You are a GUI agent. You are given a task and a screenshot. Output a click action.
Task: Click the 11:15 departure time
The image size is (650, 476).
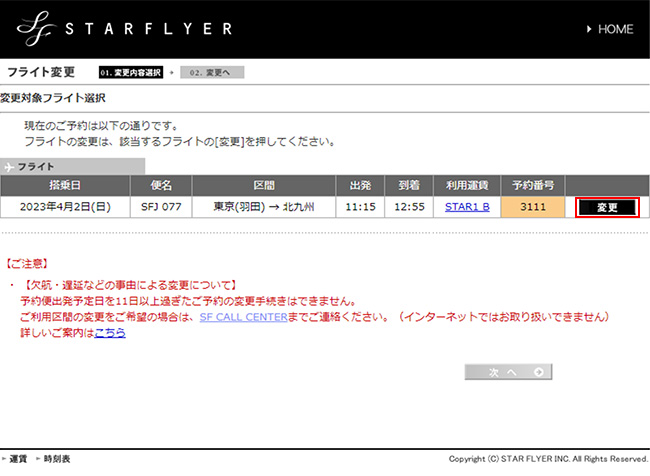[362, 207]
